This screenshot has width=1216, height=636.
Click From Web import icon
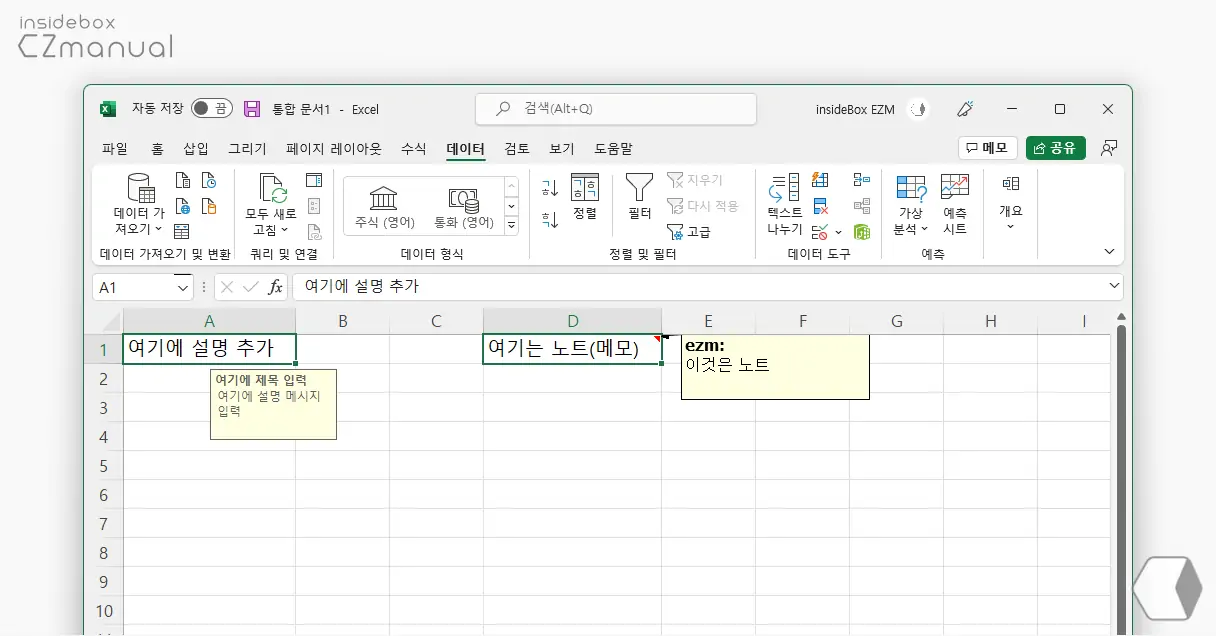tap(183, 206)
